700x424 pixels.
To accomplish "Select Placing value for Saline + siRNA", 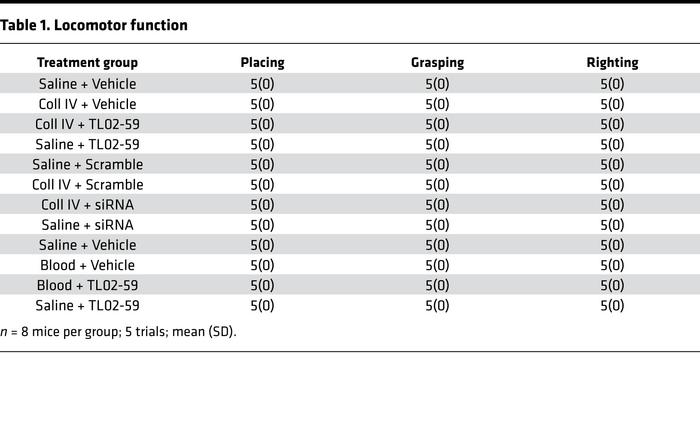I will (x=262, y=225).
